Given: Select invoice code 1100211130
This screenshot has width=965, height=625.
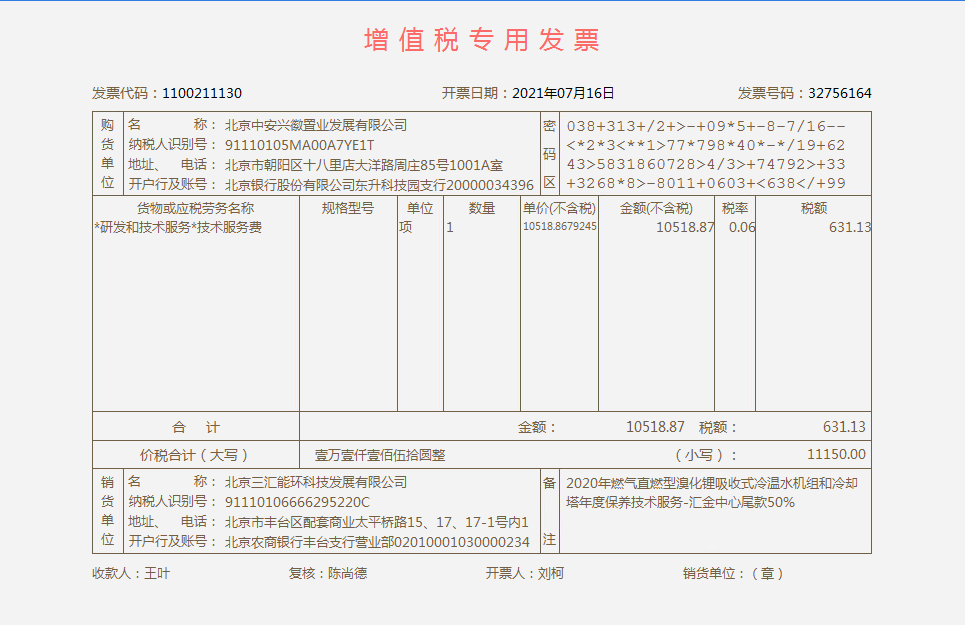Looking at the screenshot, I should (x=202, y=94).
